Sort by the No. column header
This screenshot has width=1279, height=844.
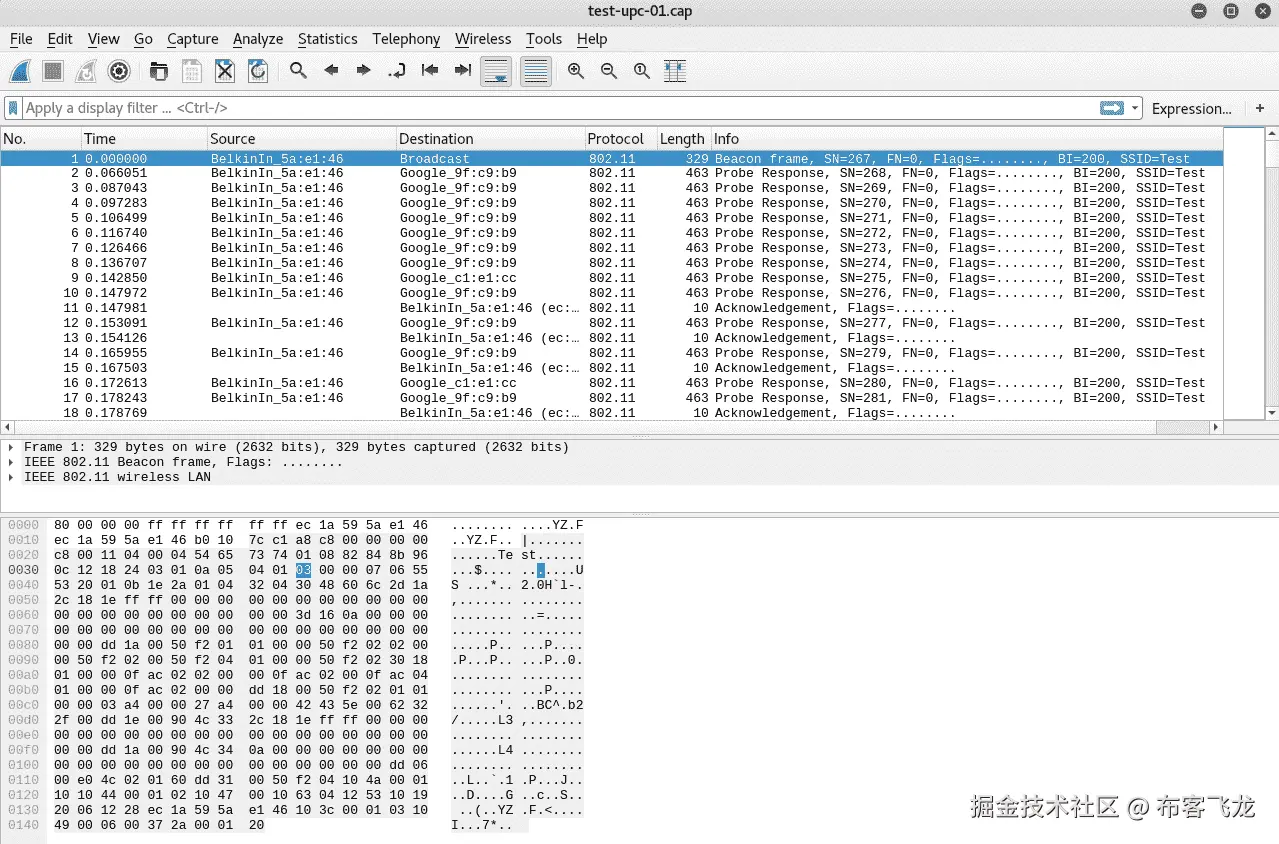[41, 139]
